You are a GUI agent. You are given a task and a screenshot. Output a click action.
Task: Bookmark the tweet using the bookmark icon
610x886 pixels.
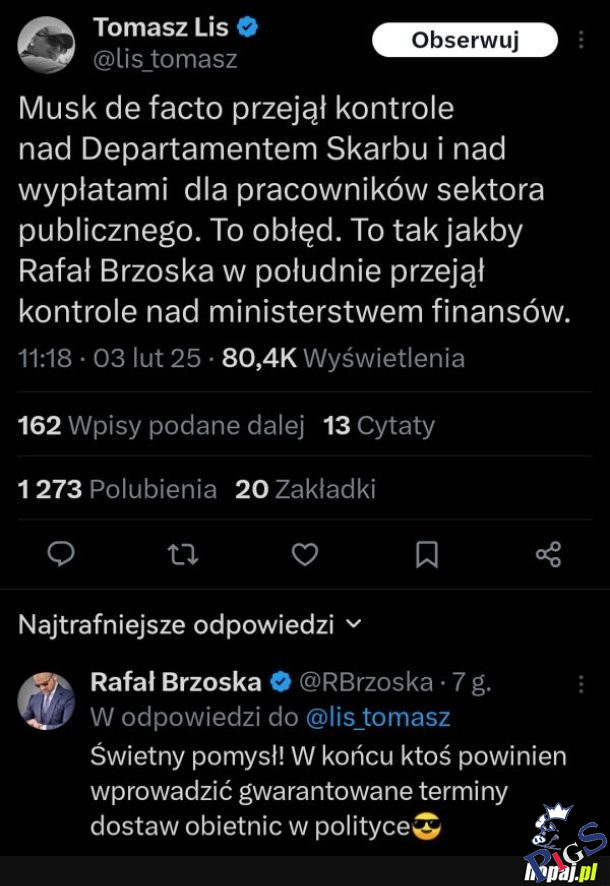pyautogui.click(x=427, y=554)
